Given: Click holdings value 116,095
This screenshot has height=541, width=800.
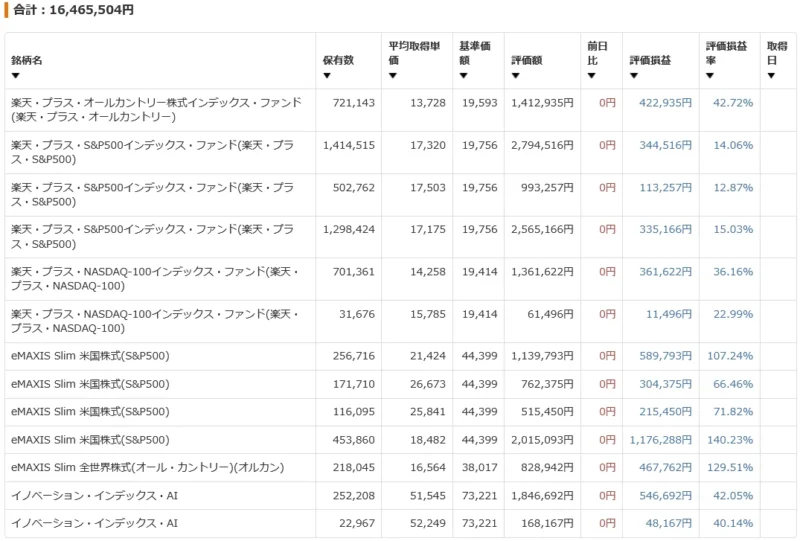Looking at the screenshot, I should (x=354, y=411).
